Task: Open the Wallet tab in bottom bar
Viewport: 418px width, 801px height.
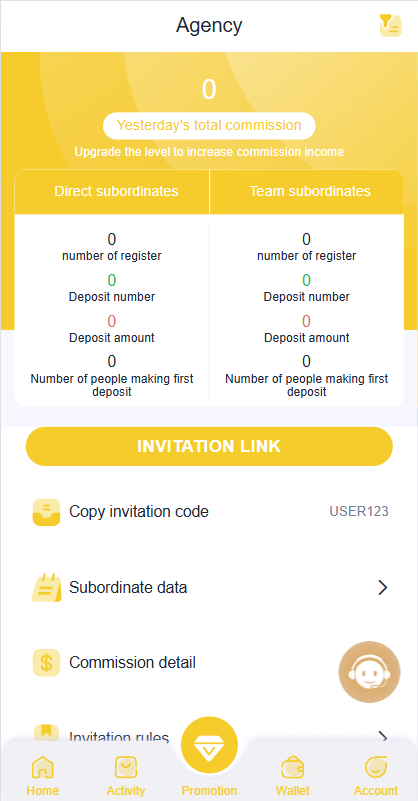Action: tap(293, 776)
